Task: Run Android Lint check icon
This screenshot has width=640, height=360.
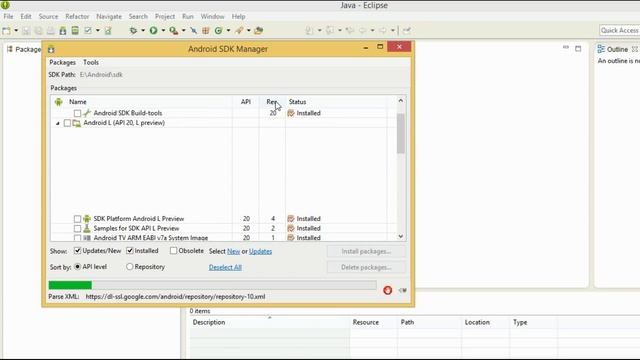Action: [x=88, y=31]
